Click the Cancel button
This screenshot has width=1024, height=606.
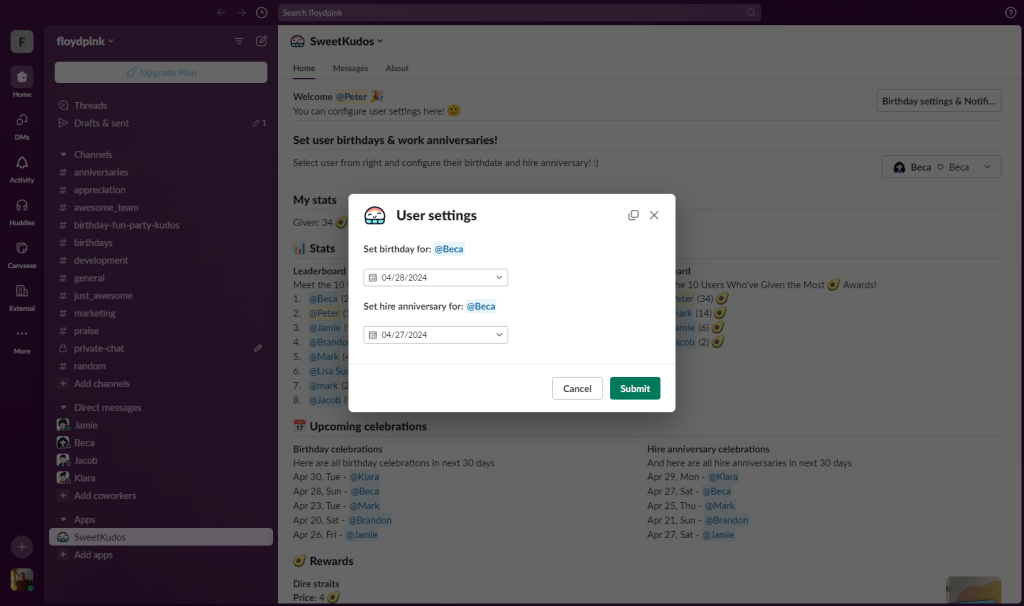click(x=577, y=388)
